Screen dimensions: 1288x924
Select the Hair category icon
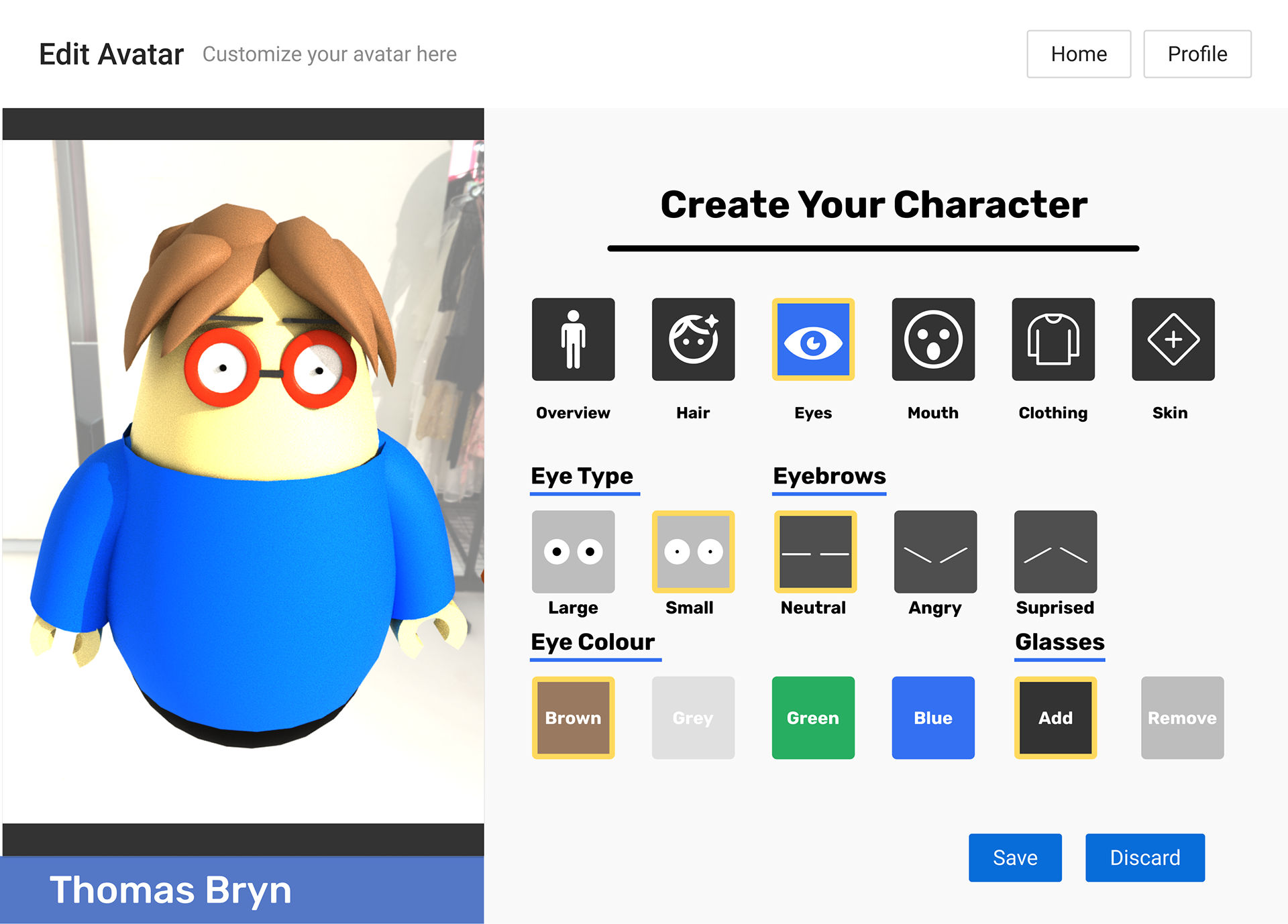coord(693,339)
